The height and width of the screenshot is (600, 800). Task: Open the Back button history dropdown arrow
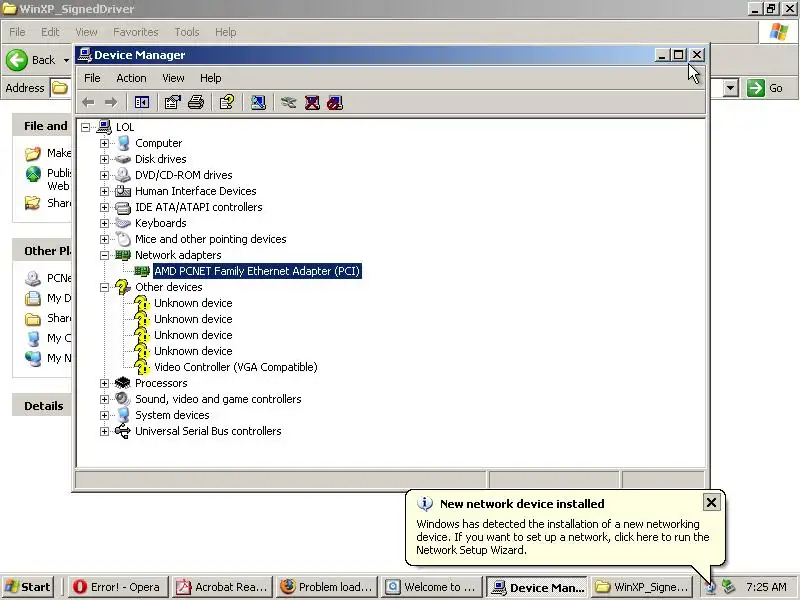66,60
